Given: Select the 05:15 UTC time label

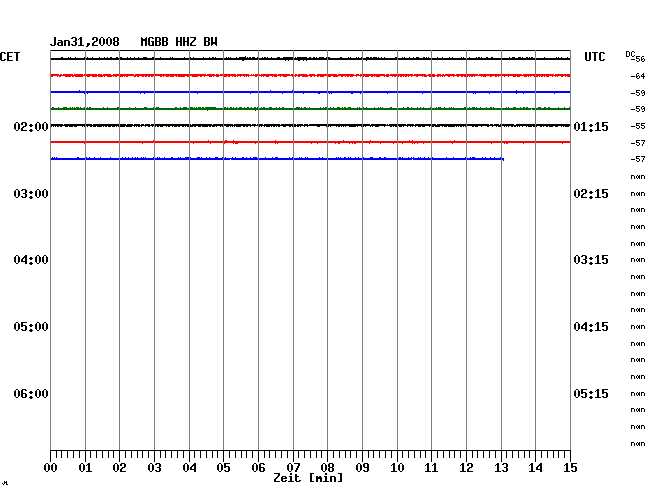Looking at the screenshot, I should pyautogui.click(x=591, y=393).
